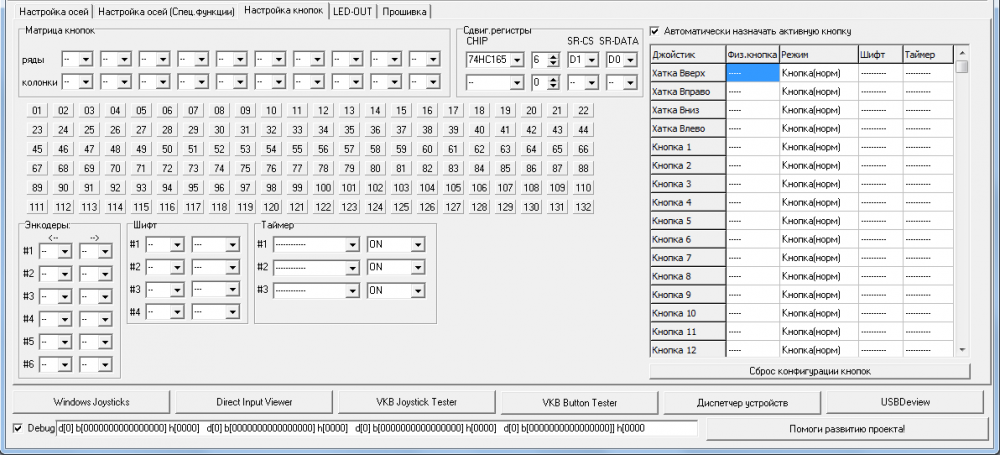Image resolution: width=1000 pixels, height=455 pixels.
Task: Click Помоги развитию проекта! button
Action: 849,429
